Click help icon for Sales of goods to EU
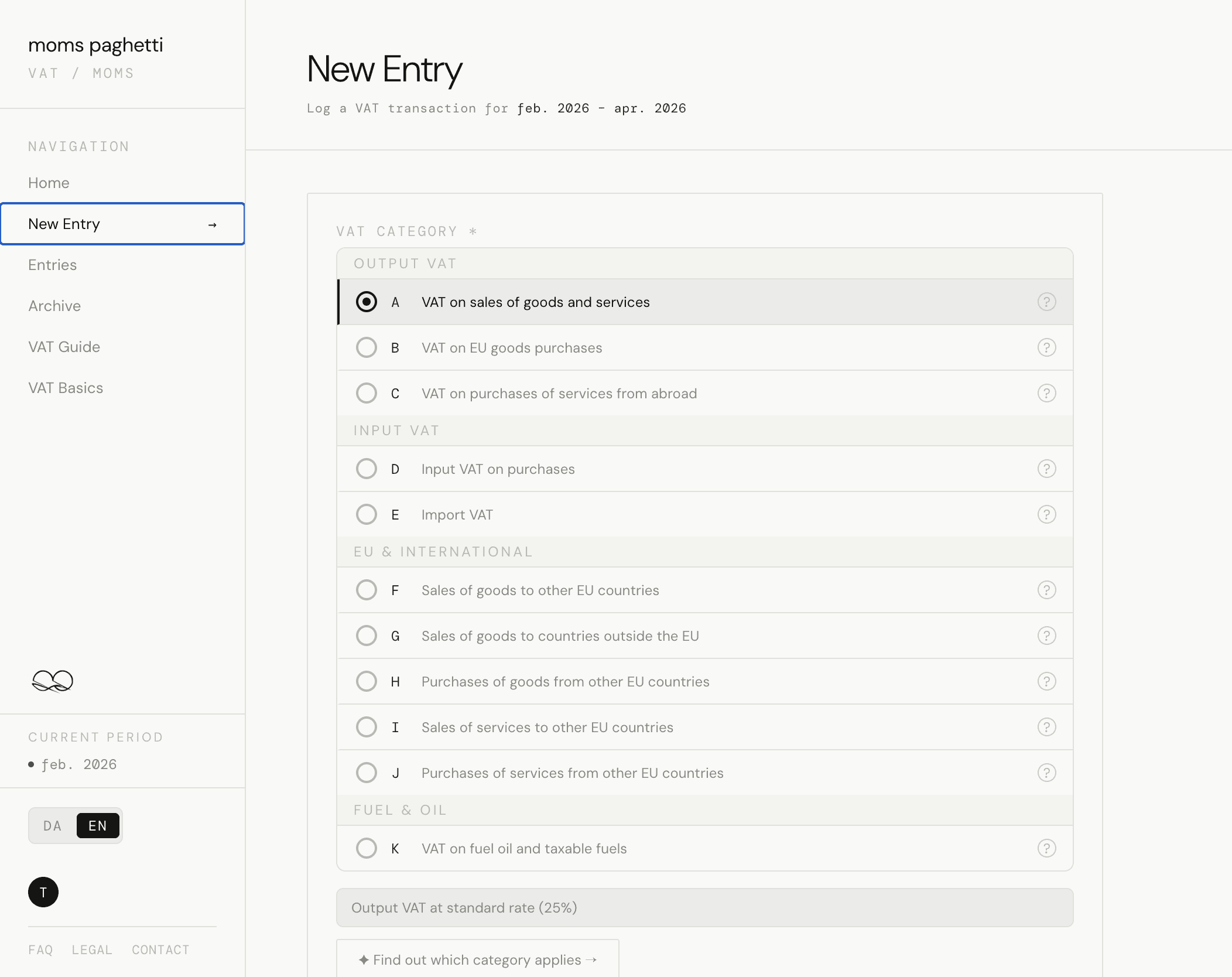1232x977 pixels. (1046, 590)
